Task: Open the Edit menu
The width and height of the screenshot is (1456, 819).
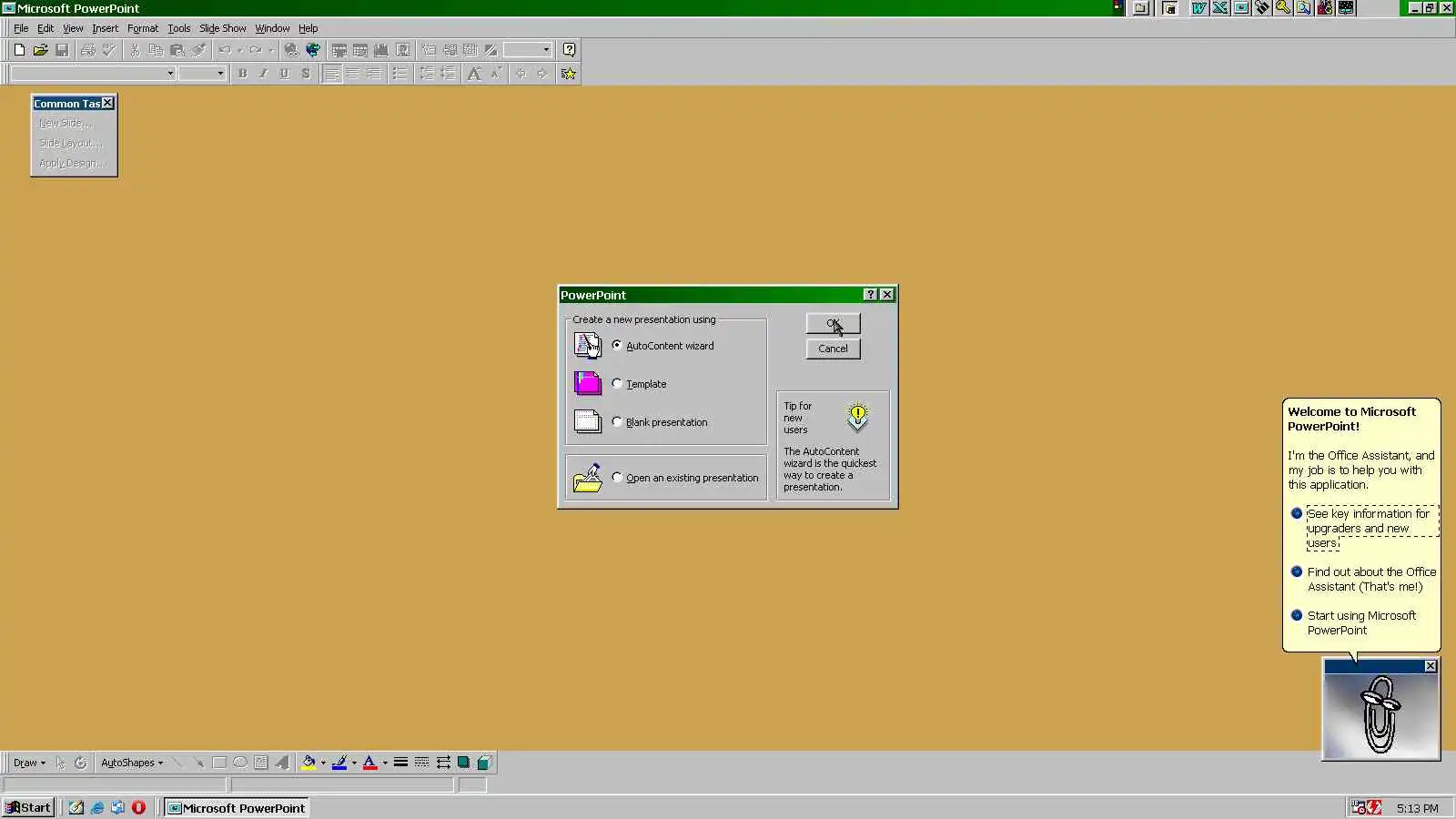Action: [45, 28]
